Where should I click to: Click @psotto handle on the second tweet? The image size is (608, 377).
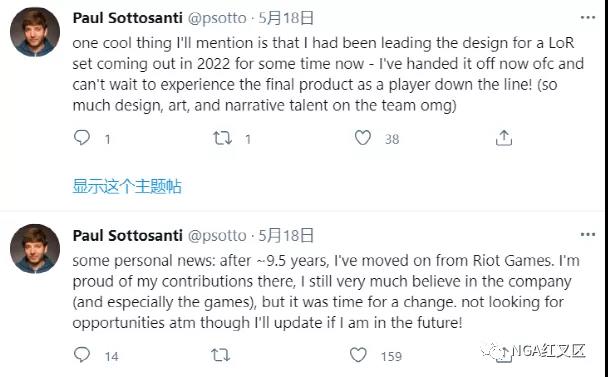(x=217, y=236)
